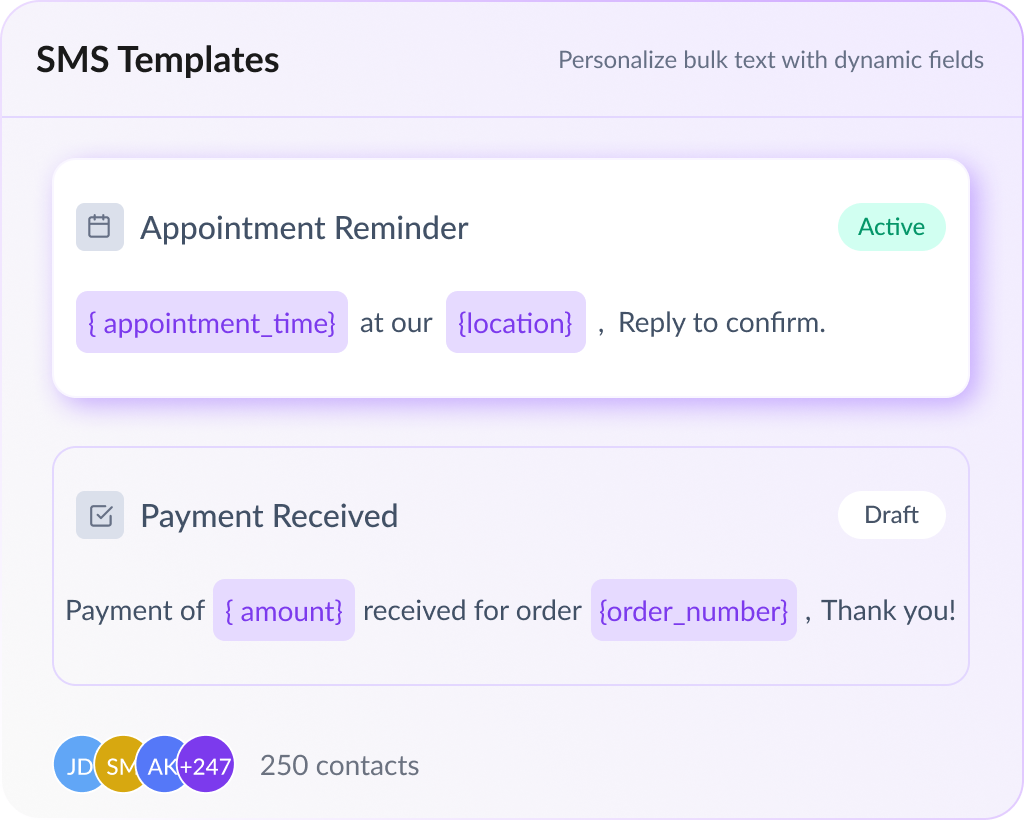This screenshot has width=1024, height=820.
Task: Open the Payment Received template title
Action: (269, 516)
